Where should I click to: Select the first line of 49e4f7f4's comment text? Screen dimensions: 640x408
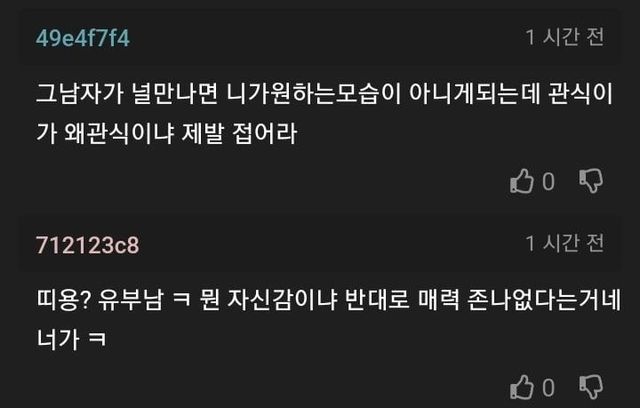pos(324,94)
